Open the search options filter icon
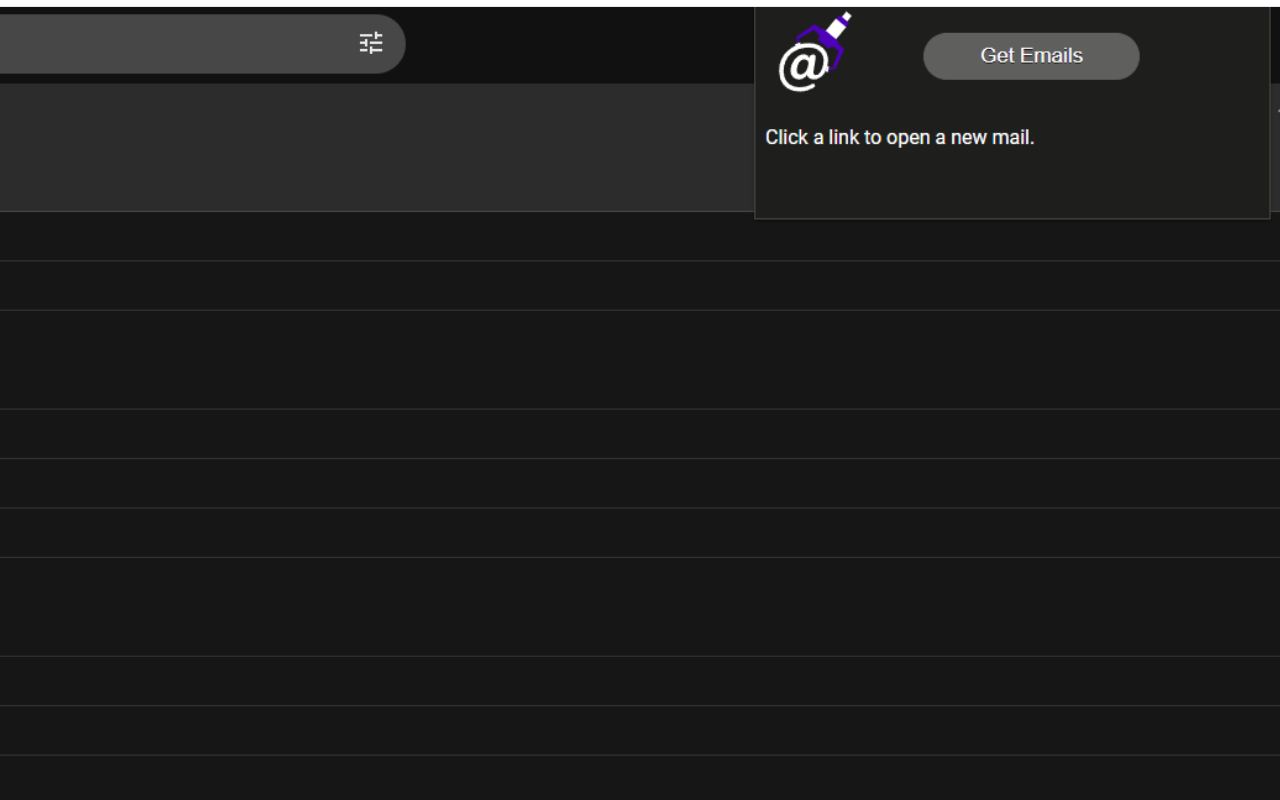The height and width of the screenshot is (800, 1280). tap(371, 43)
